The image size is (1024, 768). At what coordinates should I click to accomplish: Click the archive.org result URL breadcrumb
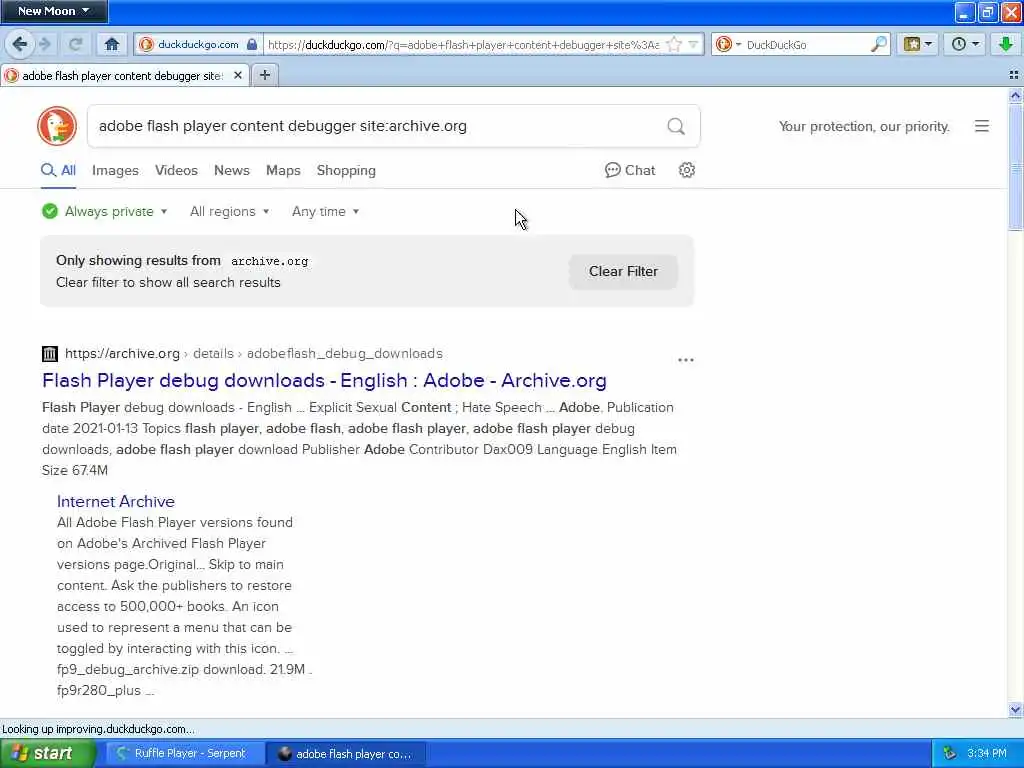(x=253, y=353)
